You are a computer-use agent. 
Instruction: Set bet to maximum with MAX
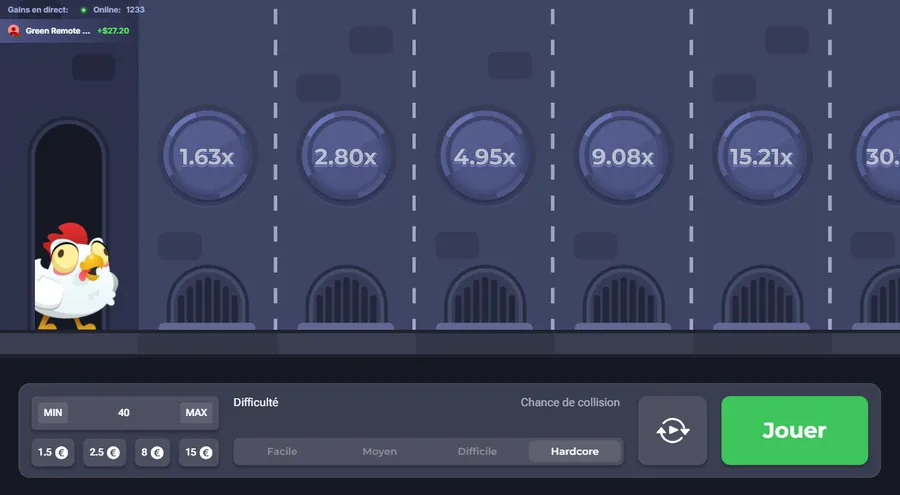coord(196,412)
